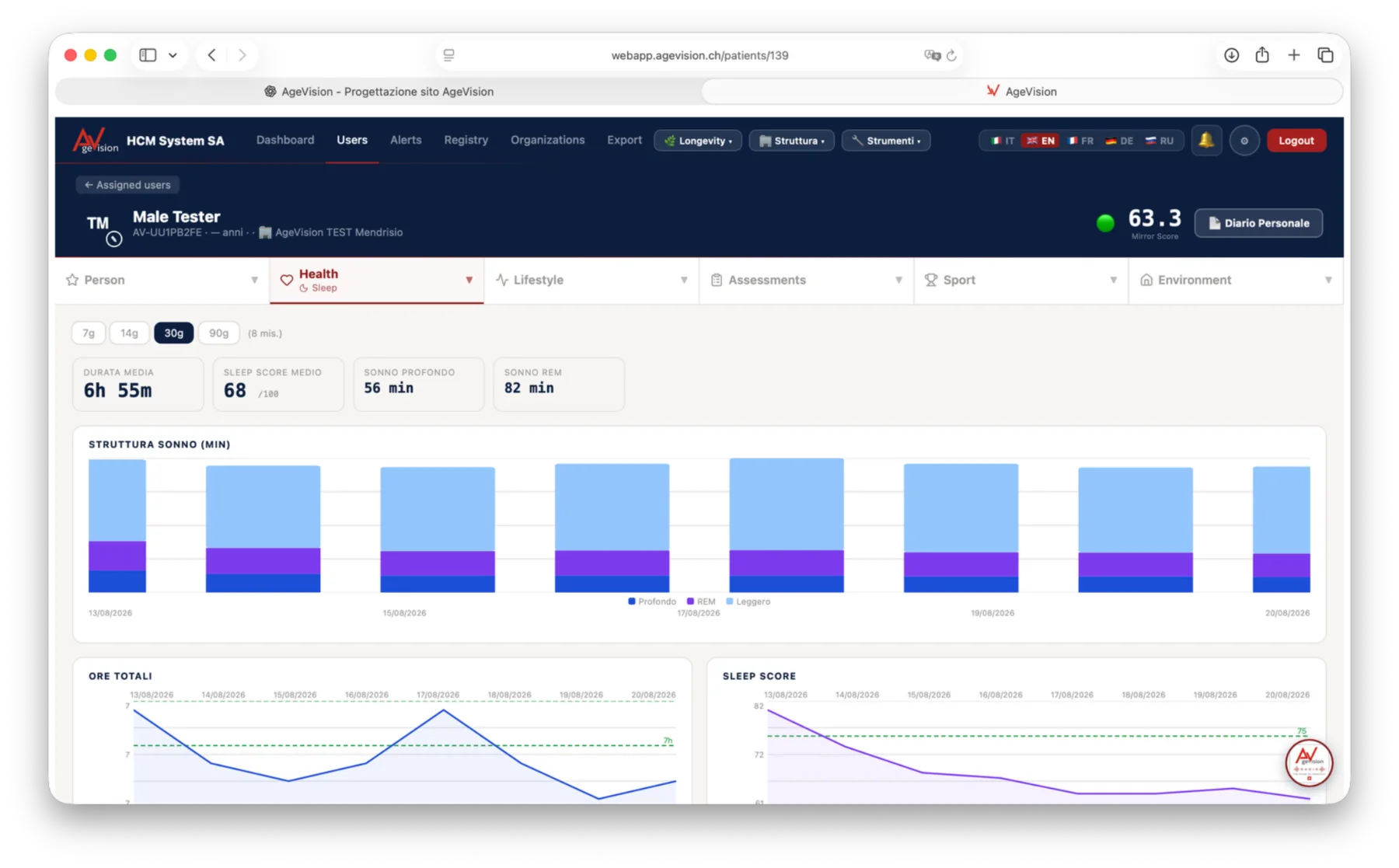Open the Alerts menu item

[406, 140]
